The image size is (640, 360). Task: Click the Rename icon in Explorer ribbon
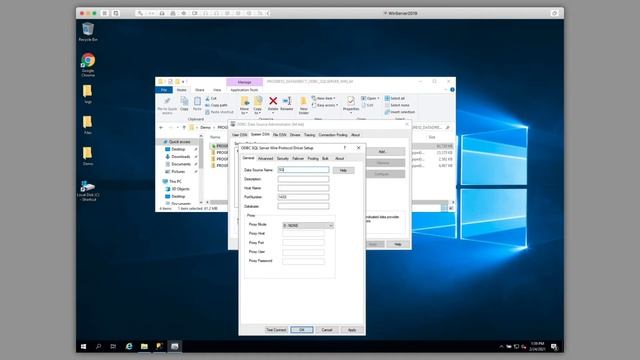(x=287, y=104)
